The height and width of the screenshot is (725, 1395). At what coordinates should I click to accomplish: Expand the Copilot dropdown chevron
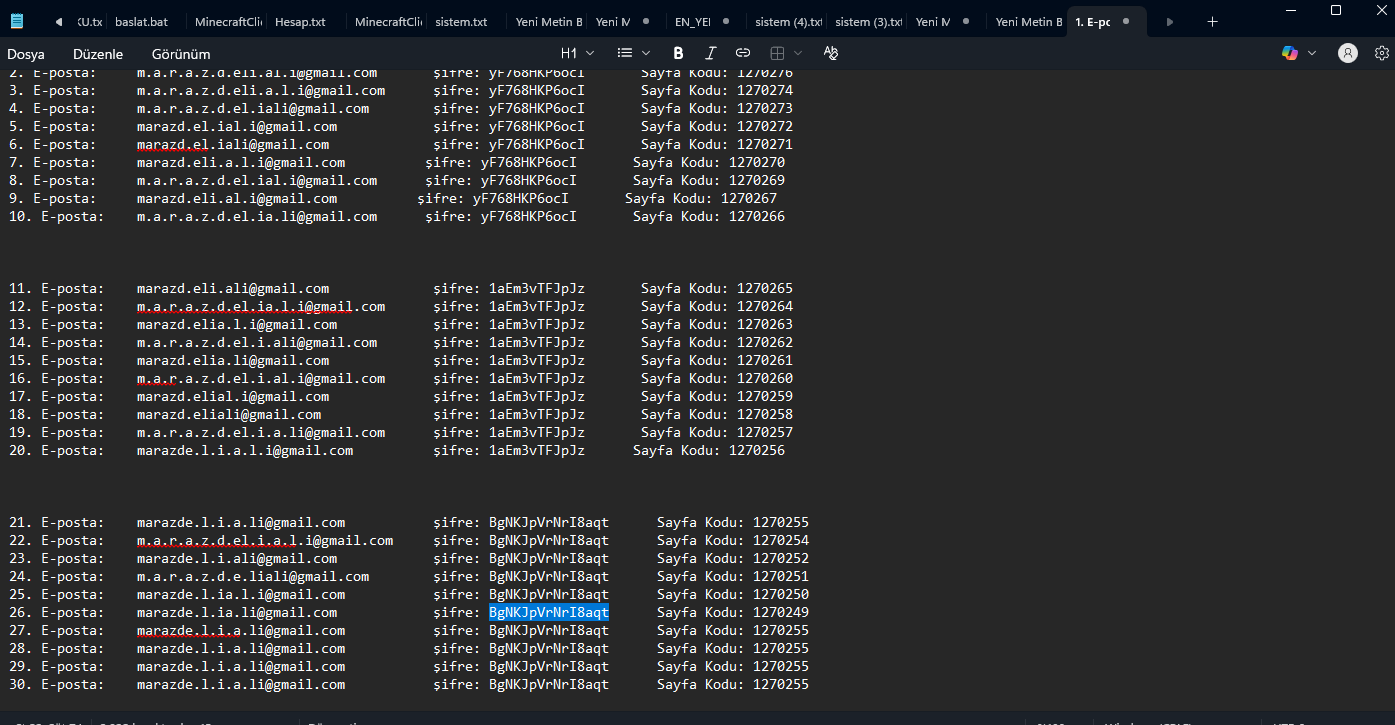coord(1312,53)
